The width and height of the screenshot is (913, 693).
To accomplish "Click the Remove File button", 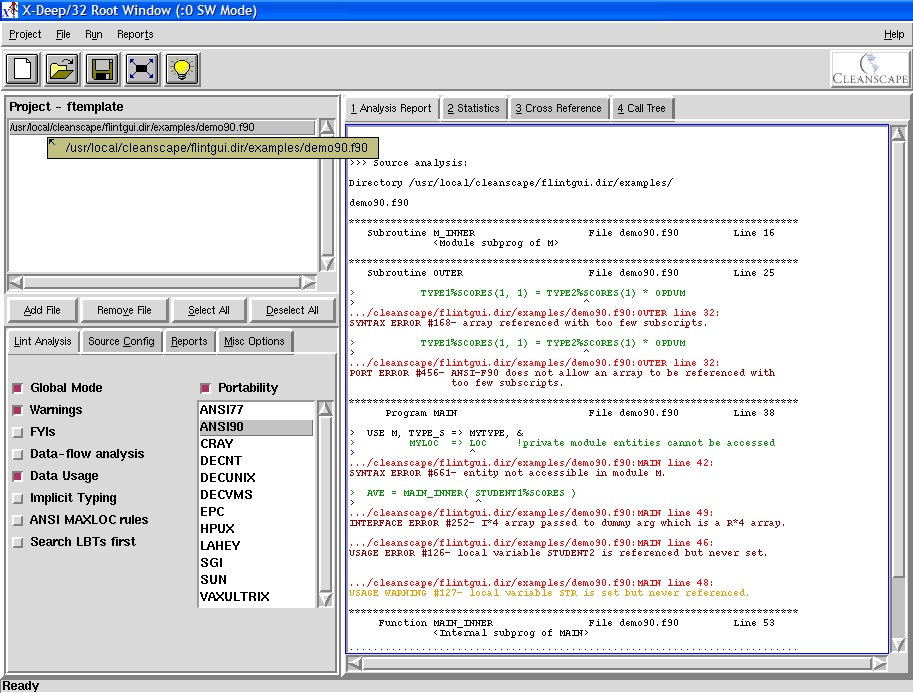I will [x=125, y=310].
